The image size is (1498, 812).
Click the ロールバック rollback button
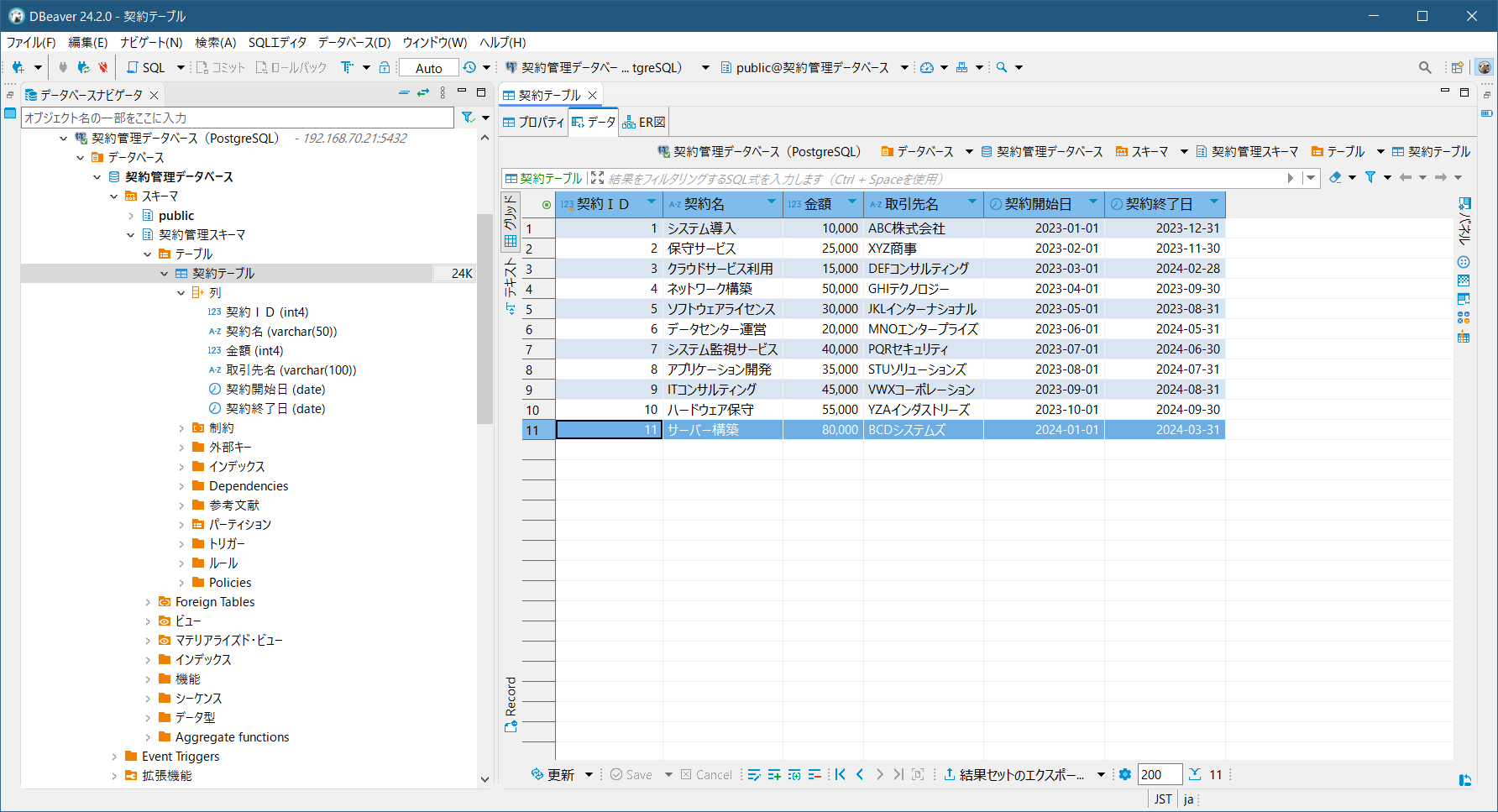point(291,67)
